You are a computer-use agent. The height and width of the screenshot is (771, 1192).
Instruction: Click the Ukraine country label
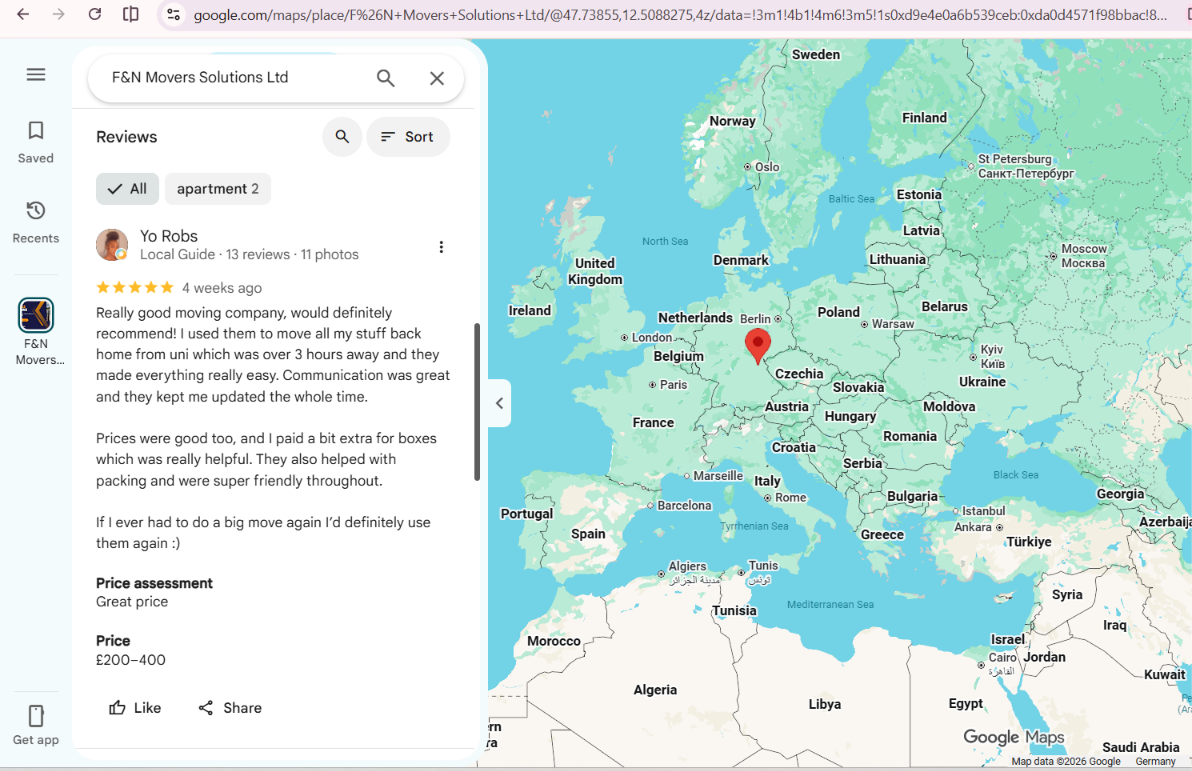click(x=982, y=382)
